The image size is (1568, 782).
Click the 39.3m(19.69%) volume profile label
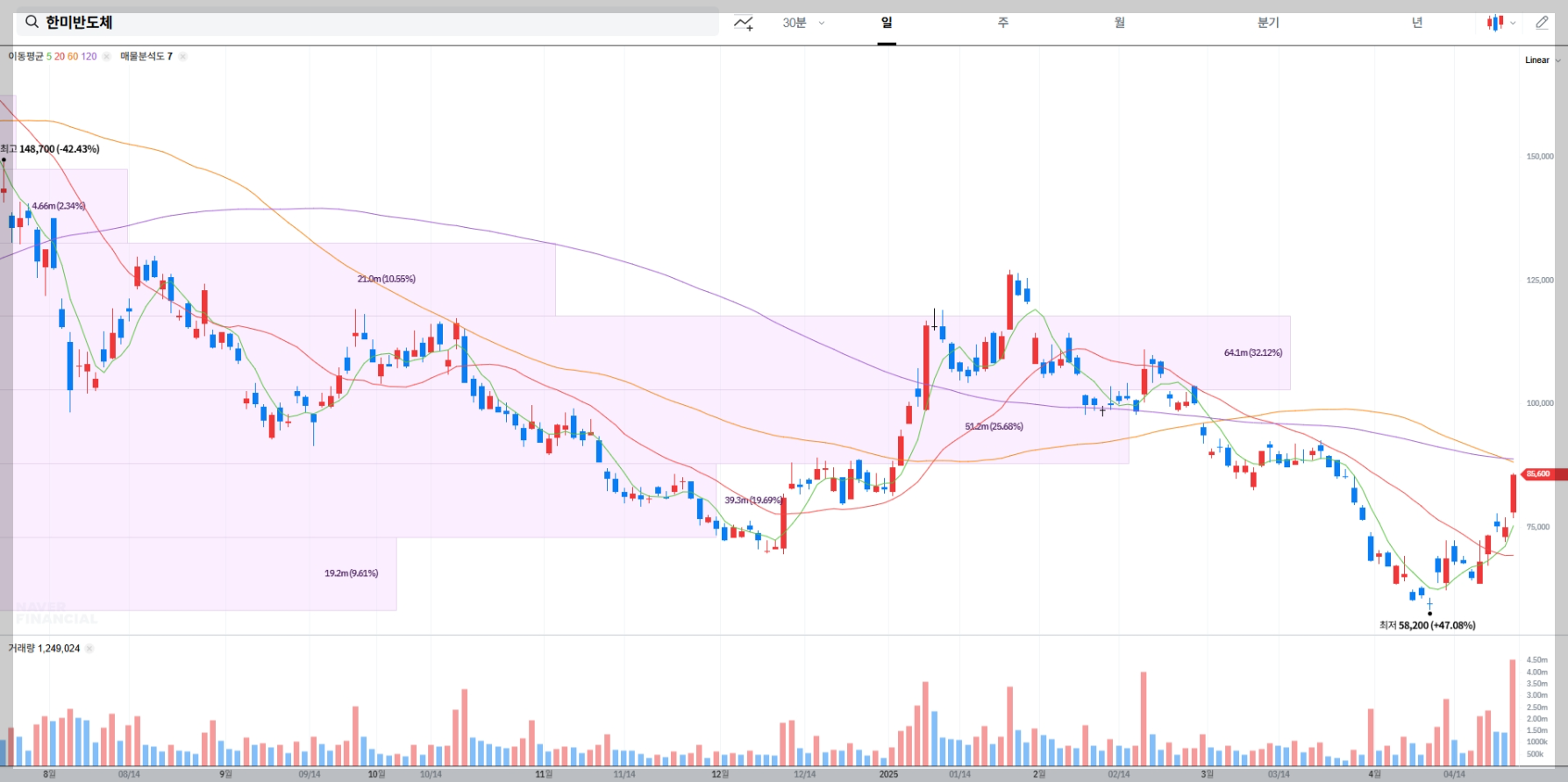click(753, 500)
